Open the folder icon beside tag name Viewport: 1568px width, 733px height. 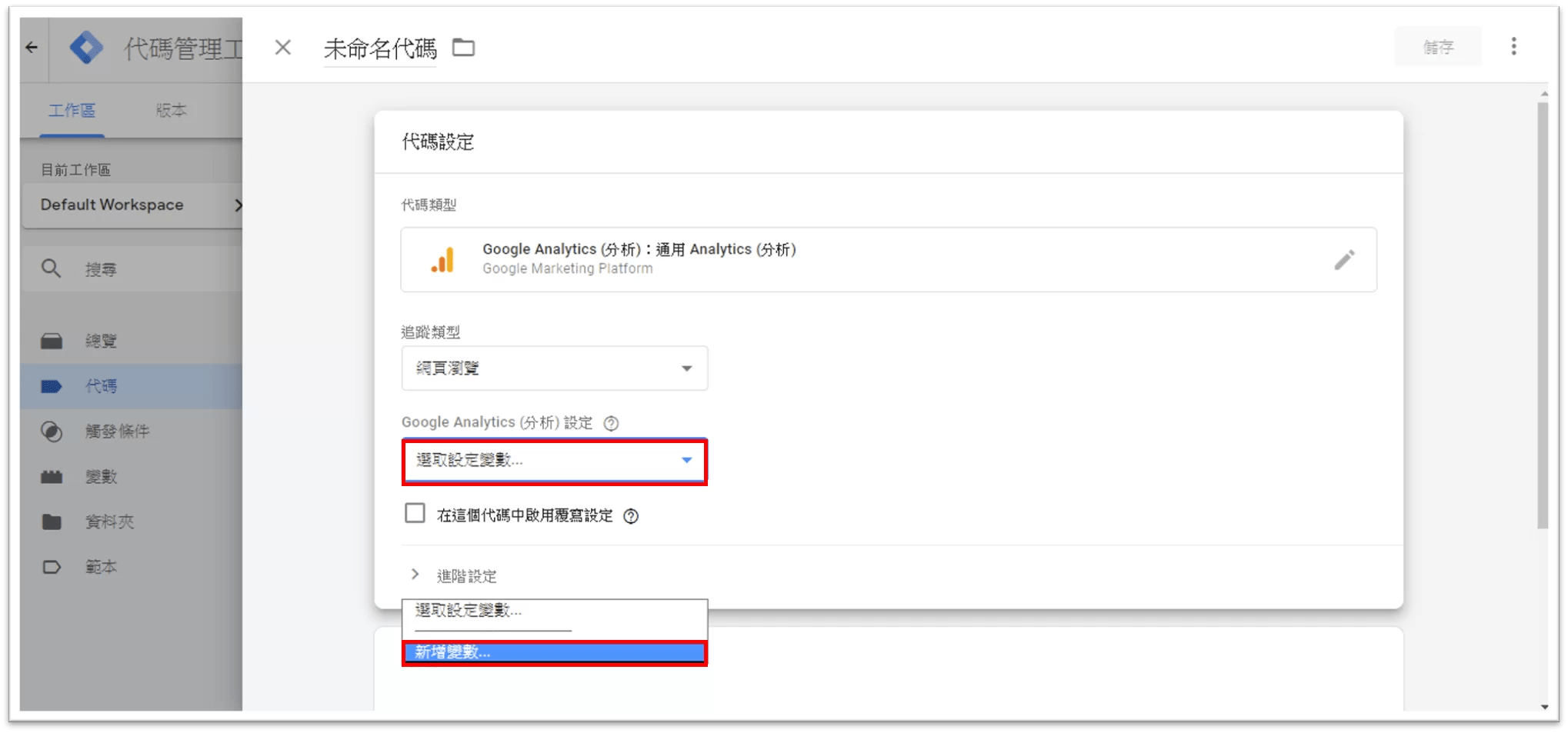[x=463, y=48]
